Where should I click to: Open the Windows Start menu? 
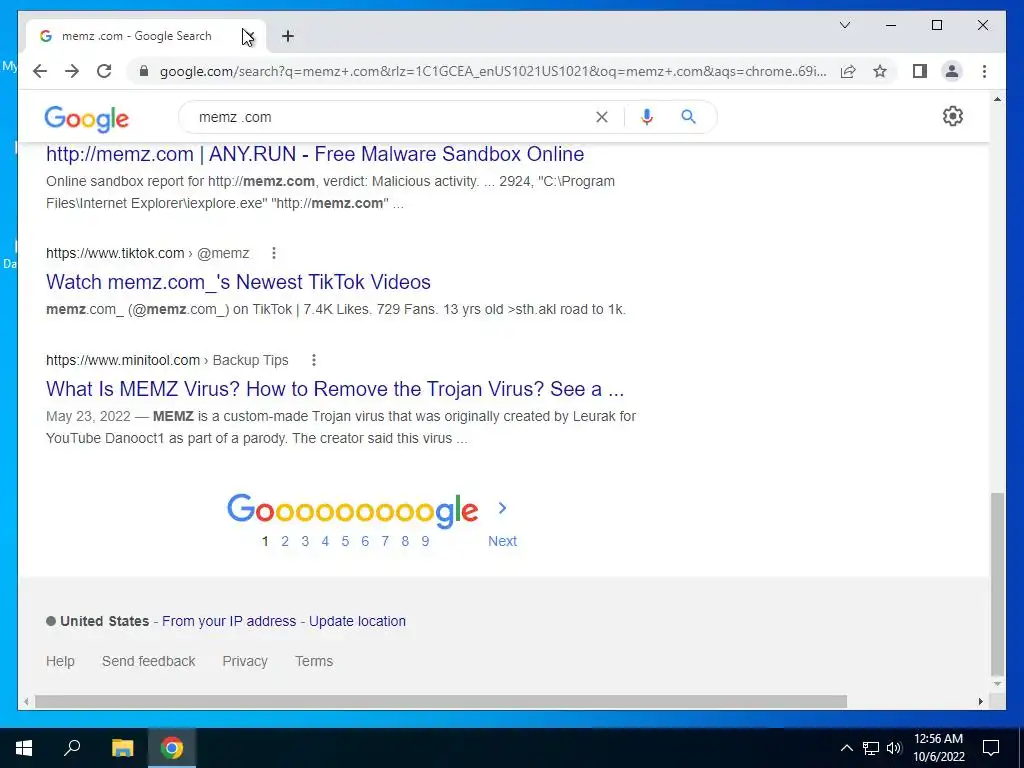24,748
